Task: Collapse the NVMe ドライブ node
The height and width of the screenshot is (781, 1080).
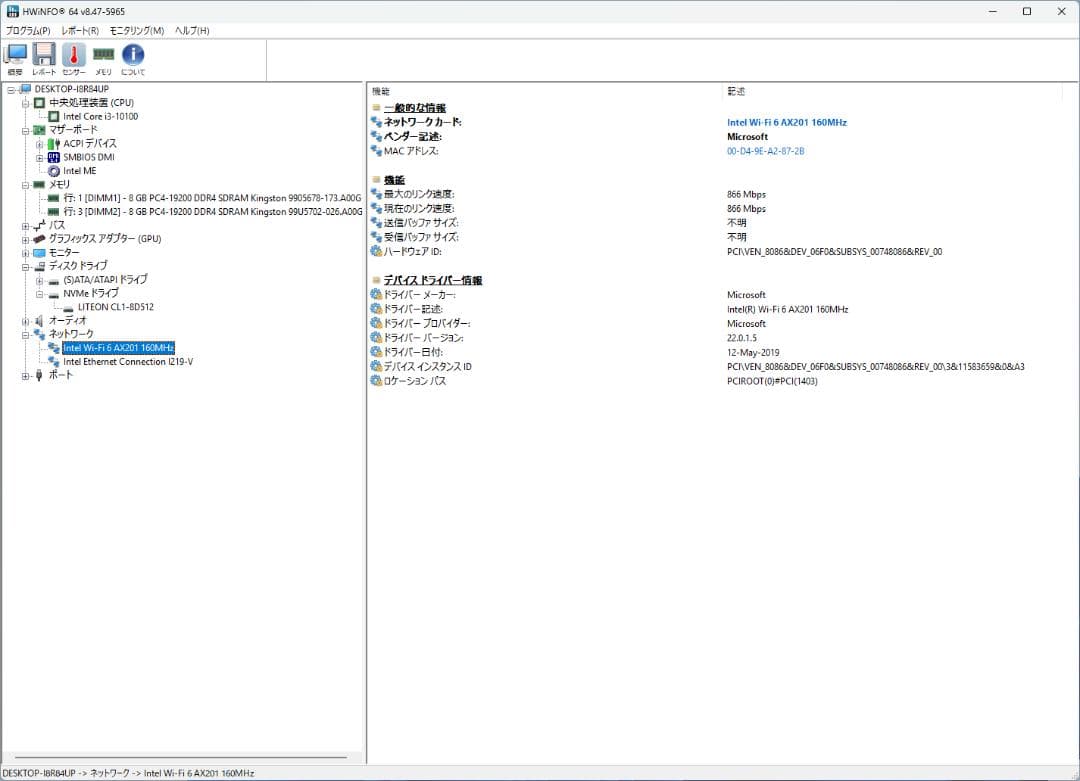Action: coord(40,294)
